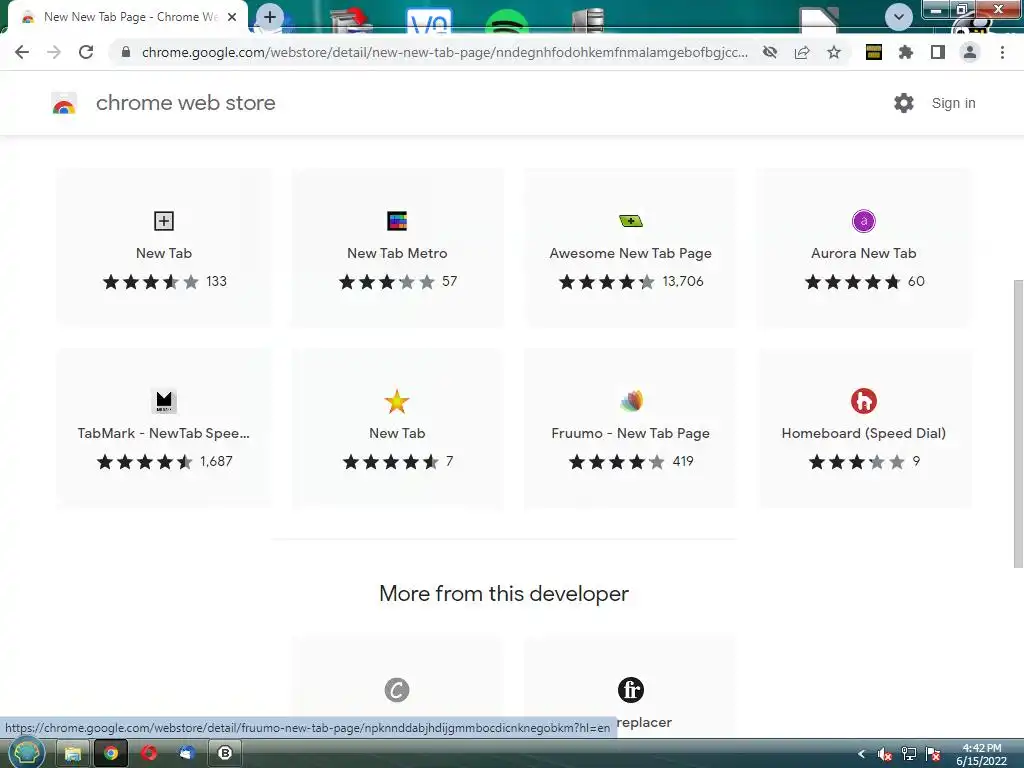Bookmark this page with the star icon
This screenshot has height=768, width=1024.
(834, 52)
